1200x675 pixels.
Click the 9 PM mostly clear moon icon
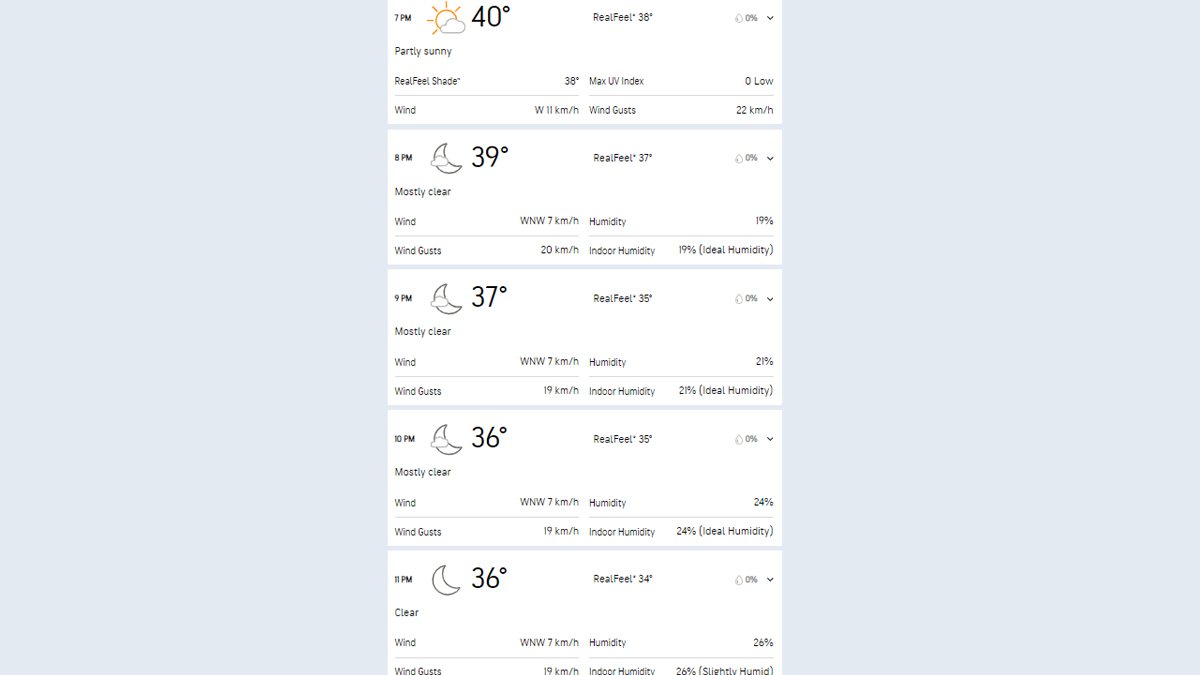pos(446,298)
